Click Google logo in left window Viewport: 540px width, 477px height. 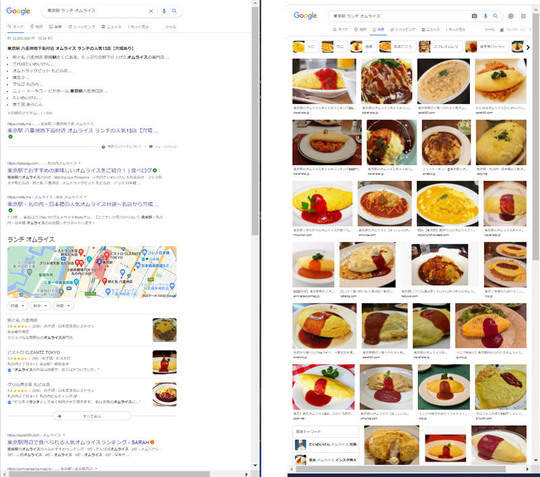point(18,11)
